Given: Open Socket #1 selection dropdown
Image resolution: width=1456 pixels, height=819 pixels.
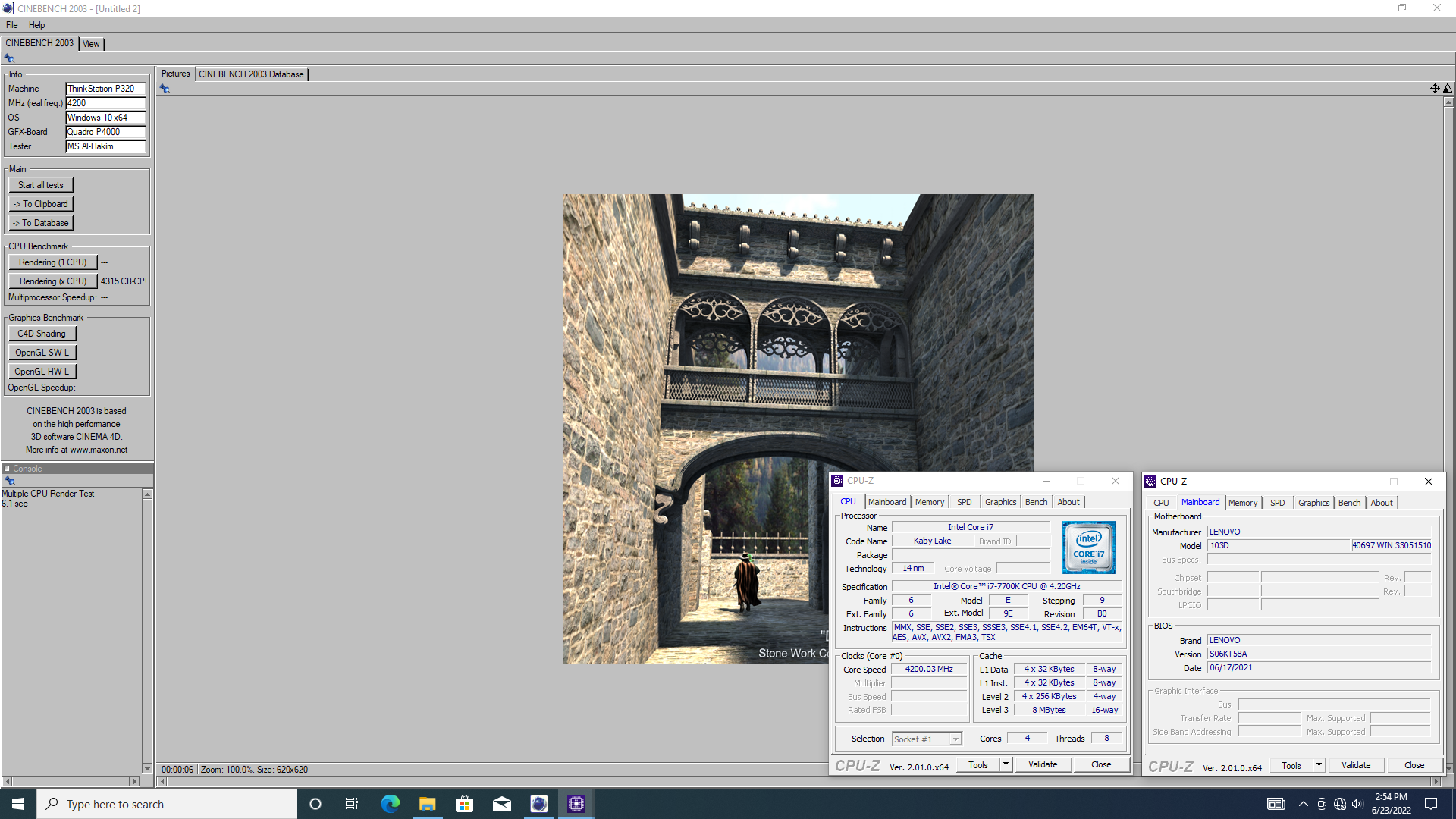Looking at the screenshot, I should tap(927, 739).
